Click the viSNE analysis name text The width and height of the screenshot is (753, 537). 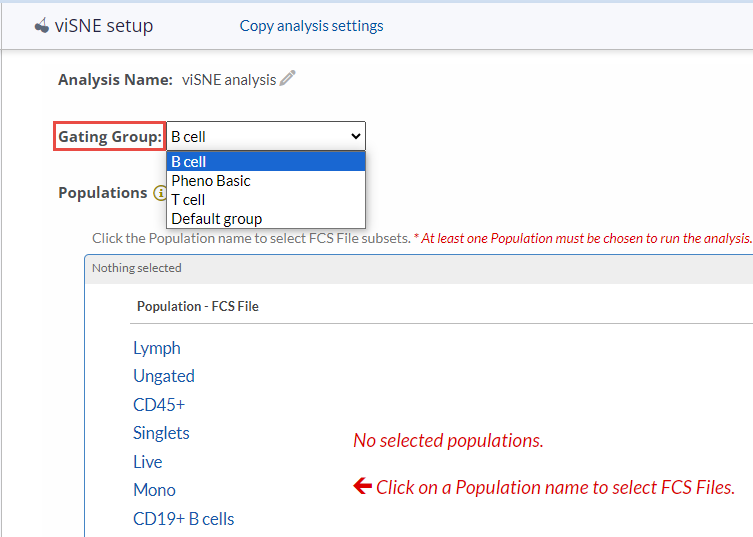[x=227, y=80]
